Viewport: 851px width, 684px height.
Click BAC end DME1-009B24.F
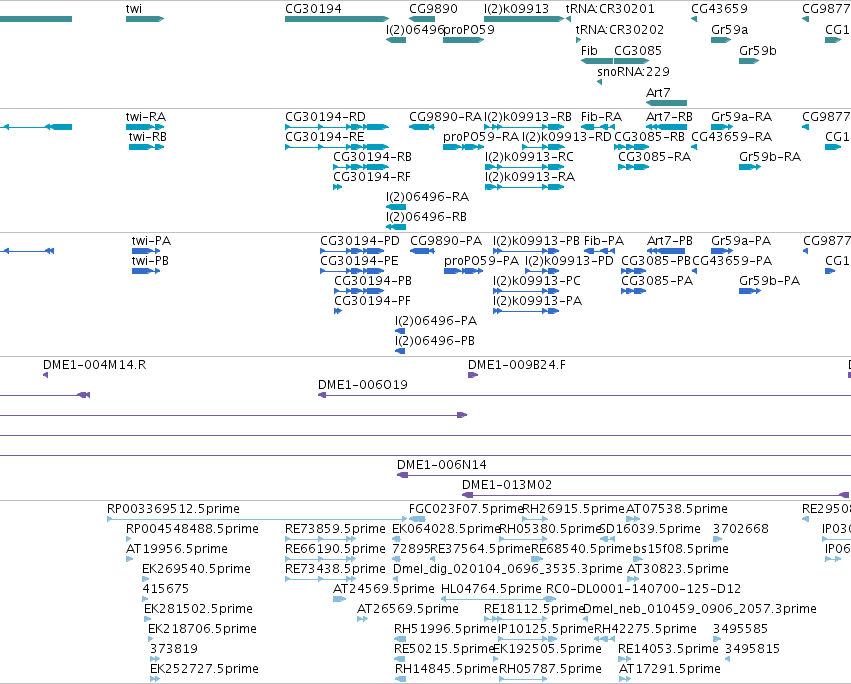point(473,376)
